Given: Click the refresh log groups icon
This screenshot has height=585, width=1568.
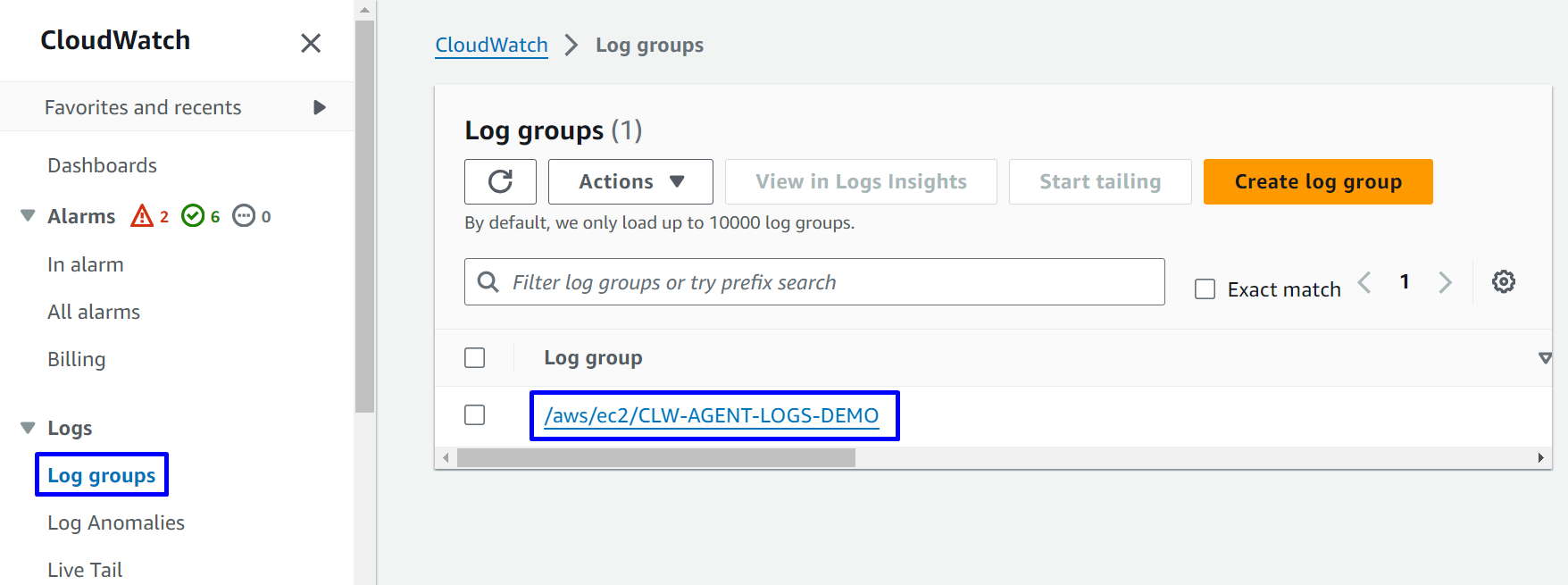Looking at the screenshot, I should pos(500,181).
